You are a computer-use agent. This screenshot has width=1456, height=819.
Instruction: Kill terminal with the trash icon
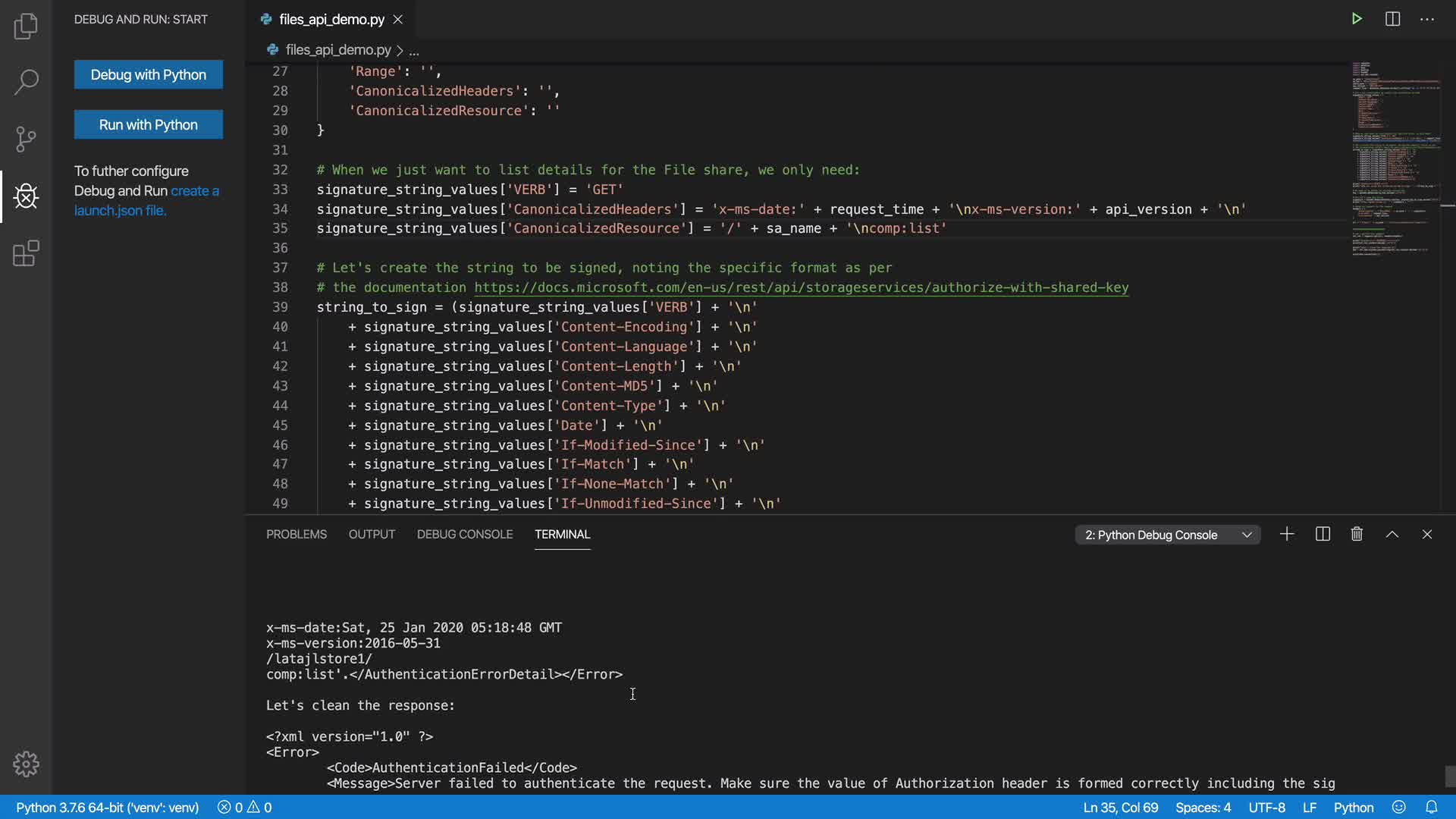coord(1357,535)
